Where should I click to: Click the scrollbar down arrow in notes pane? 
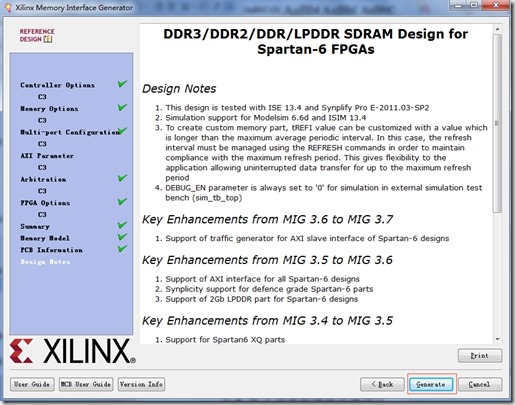pos(497,339)
